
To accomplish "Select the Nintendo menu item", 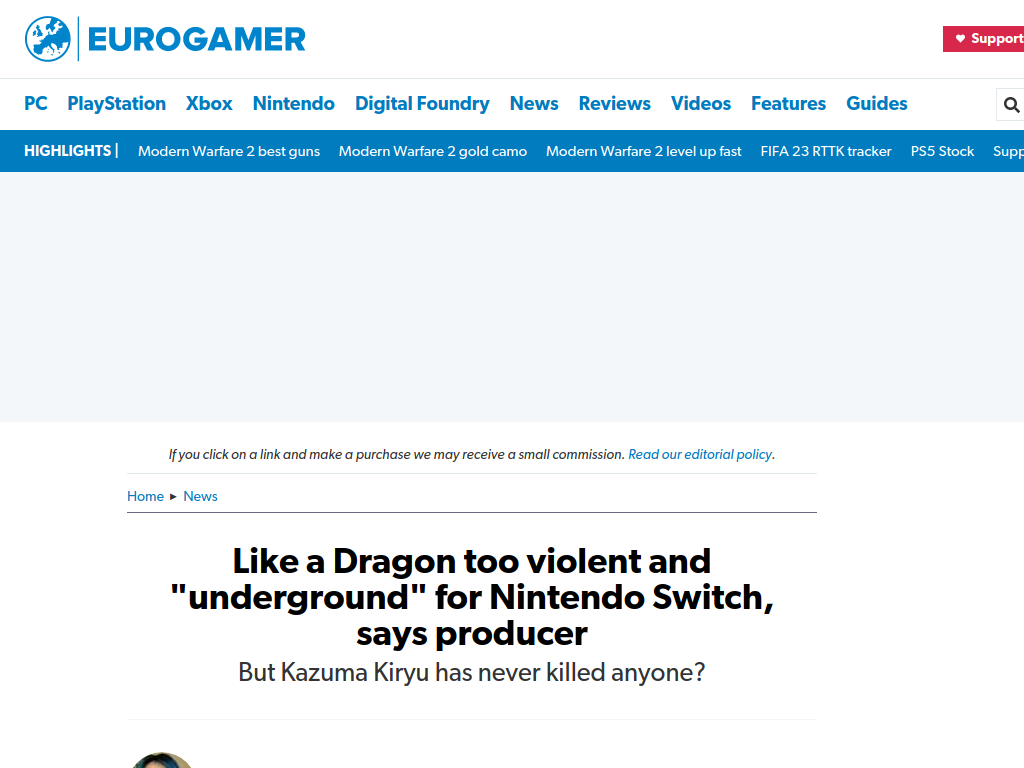I will [x=294, y=103].
